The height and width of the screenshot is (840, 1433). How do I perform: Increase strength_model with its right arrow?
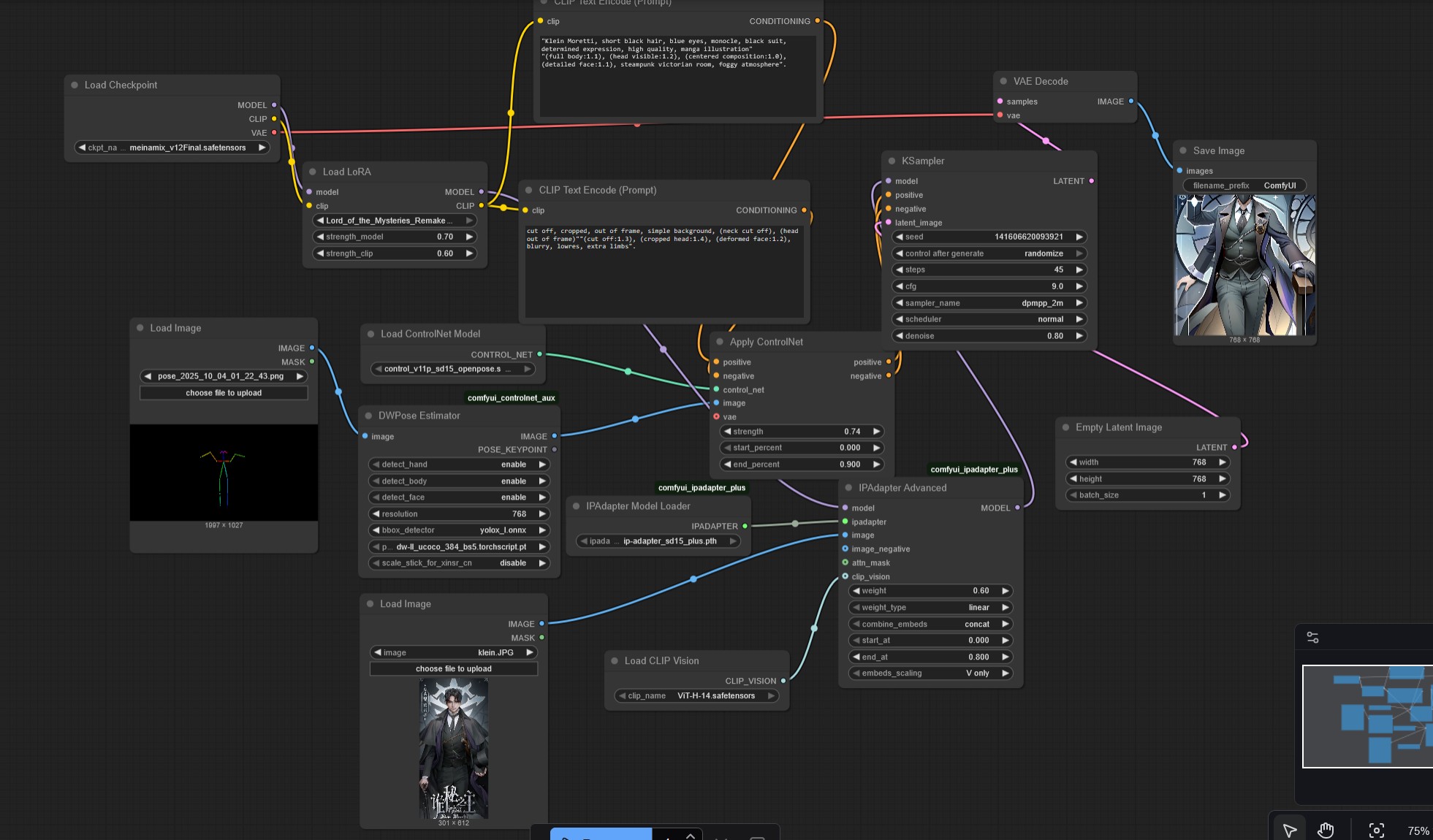pos(469,237)
